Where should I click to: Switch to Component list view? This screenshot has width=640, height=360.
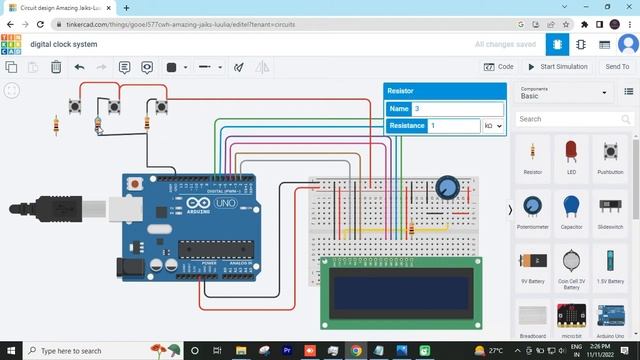coord(604,44)
